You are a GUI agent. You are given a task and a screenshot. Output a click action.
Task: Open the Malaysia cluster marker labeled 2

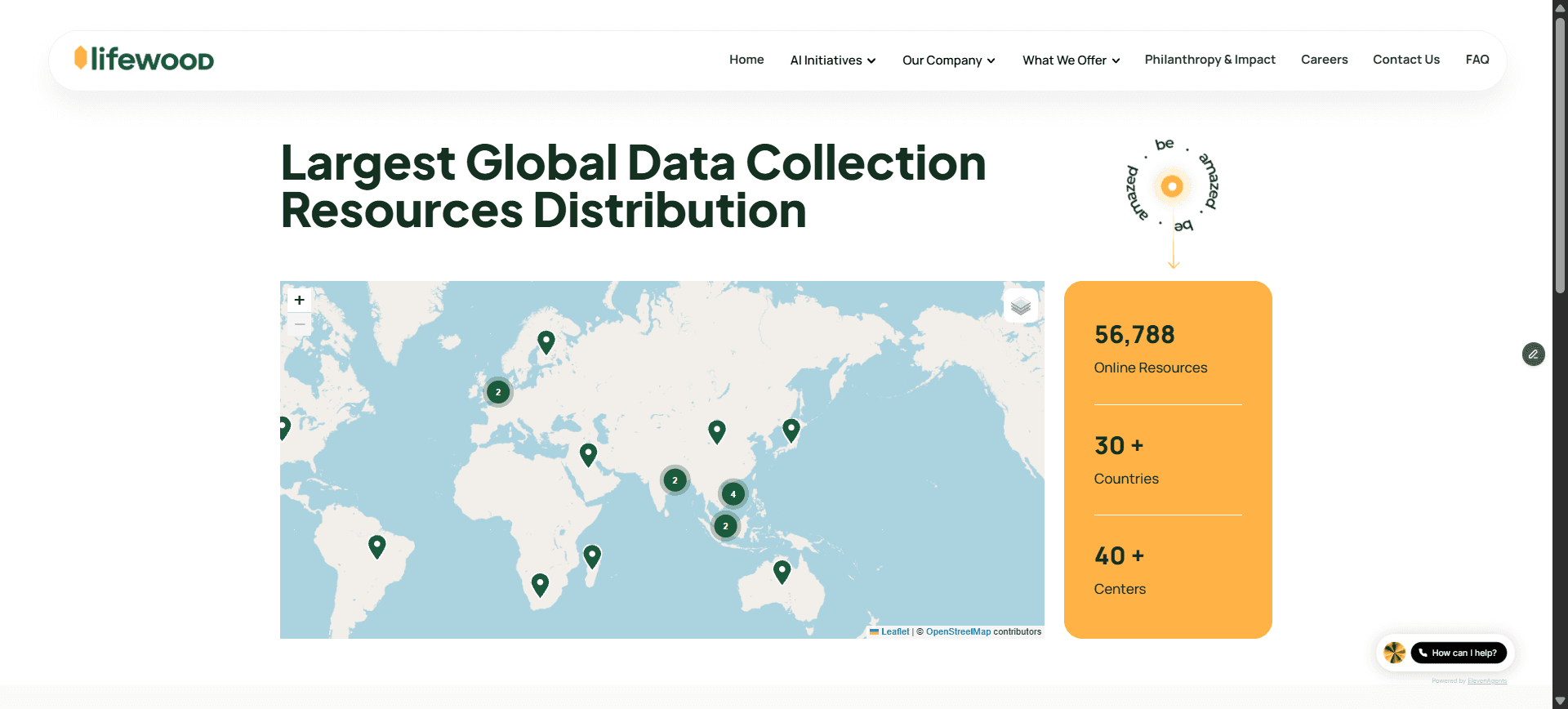[725, 526]
